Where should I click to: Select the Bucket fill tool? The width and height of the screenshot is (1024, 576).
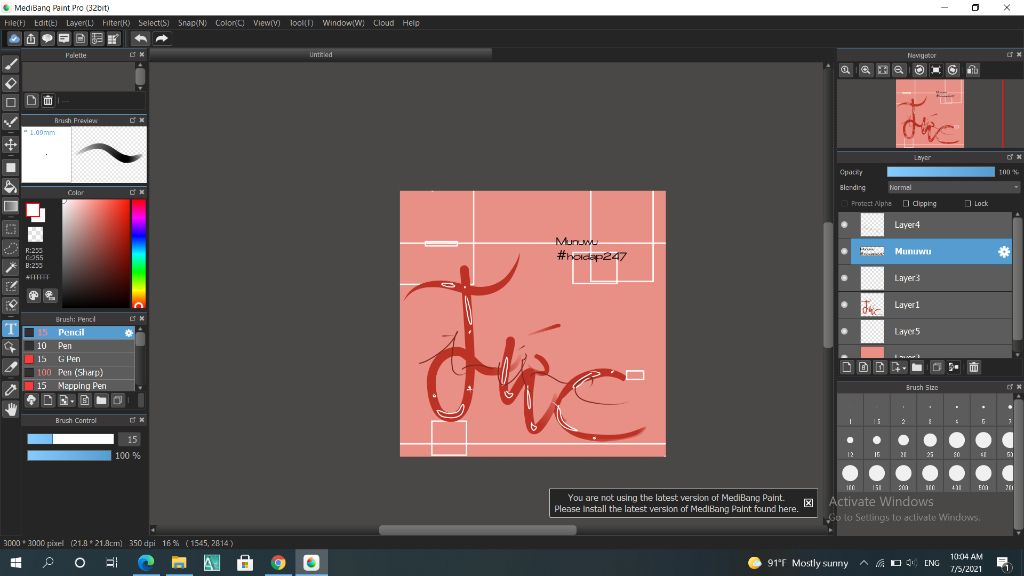(10, 187)
